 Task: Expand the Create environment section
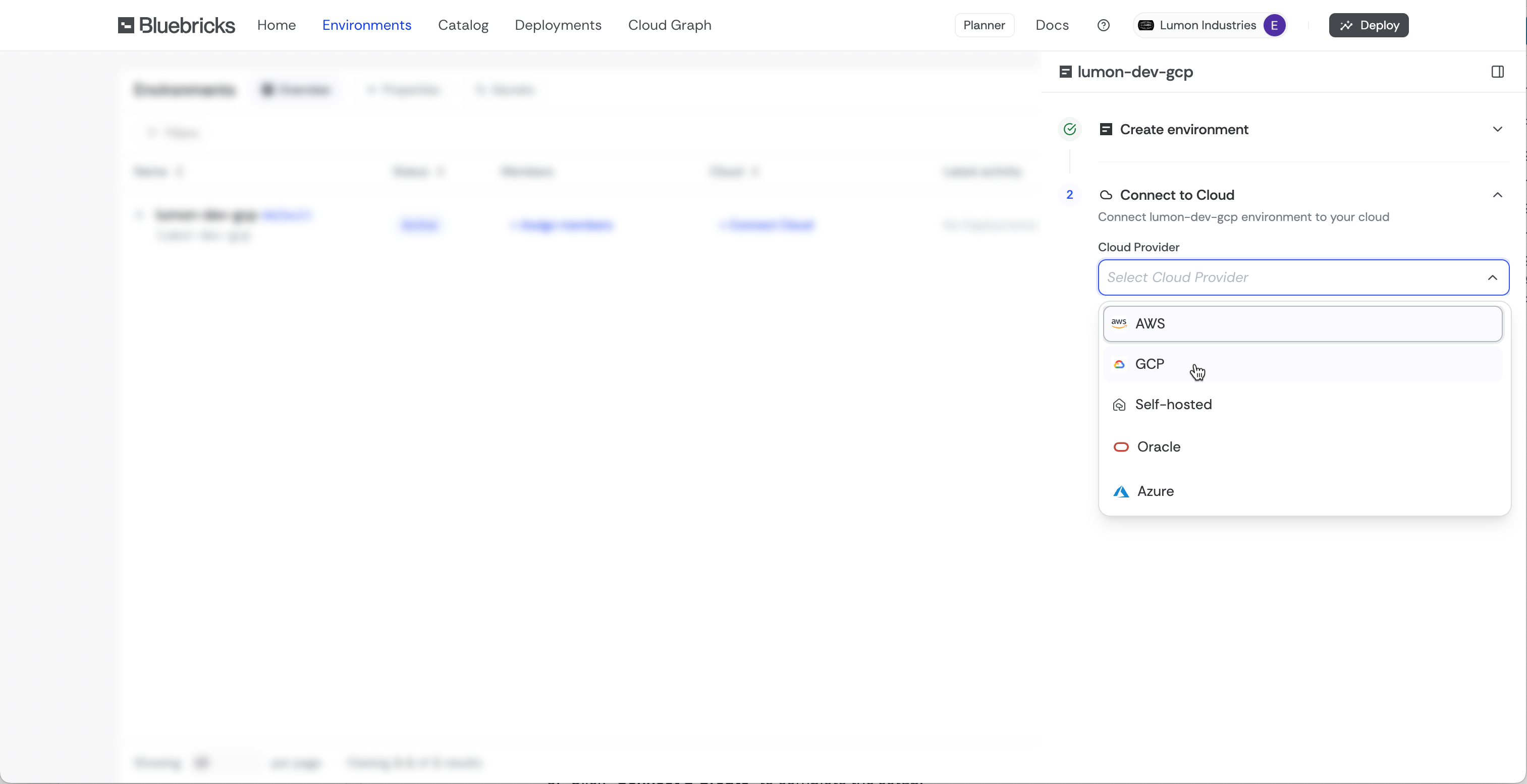(x=1497, y=129)
